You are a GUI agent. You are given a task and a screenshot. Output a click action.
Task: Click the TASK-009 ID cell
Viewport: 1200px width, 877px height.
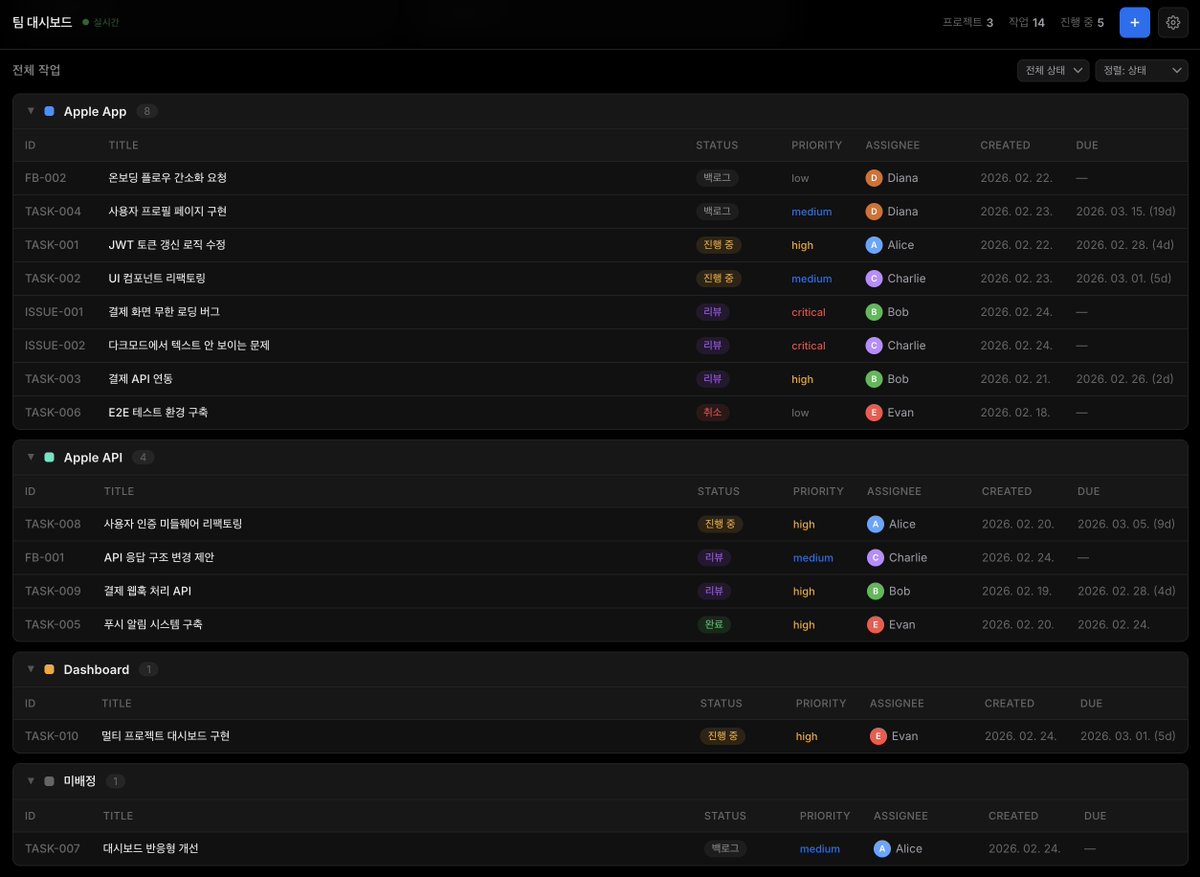[53, 591]
